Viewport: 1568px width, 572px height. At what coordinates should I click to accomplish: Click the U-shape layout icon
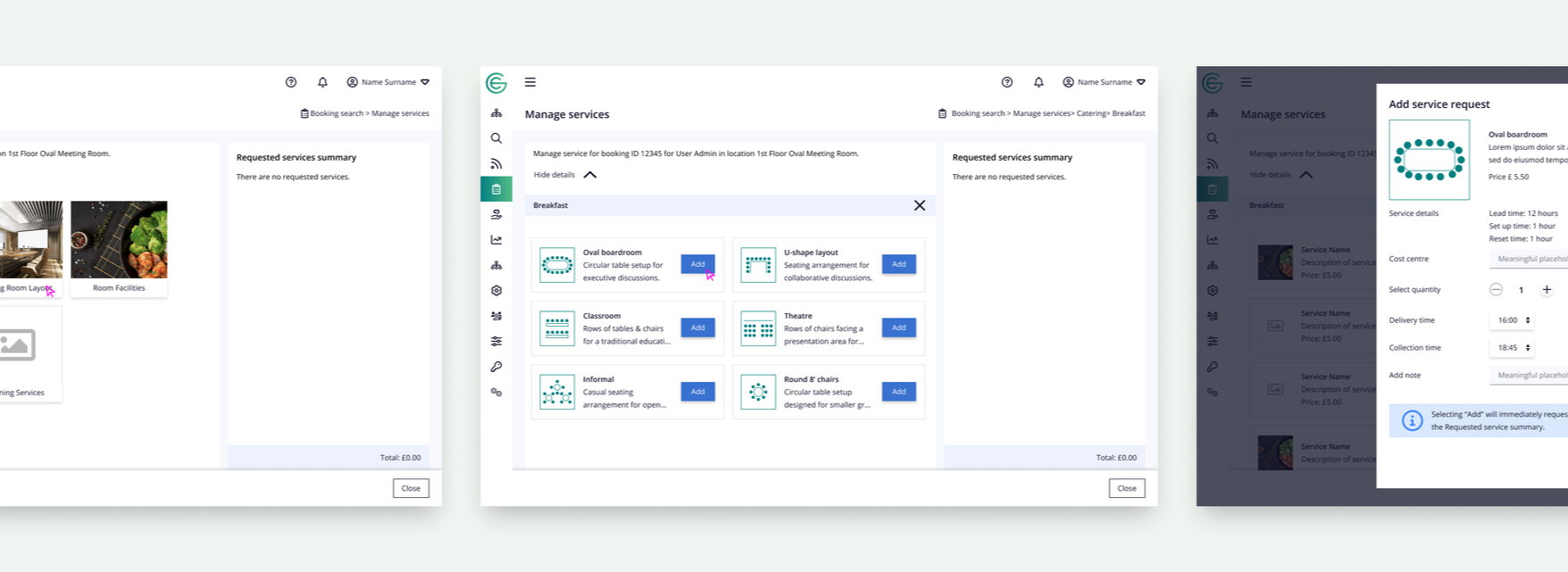(758, 265)
